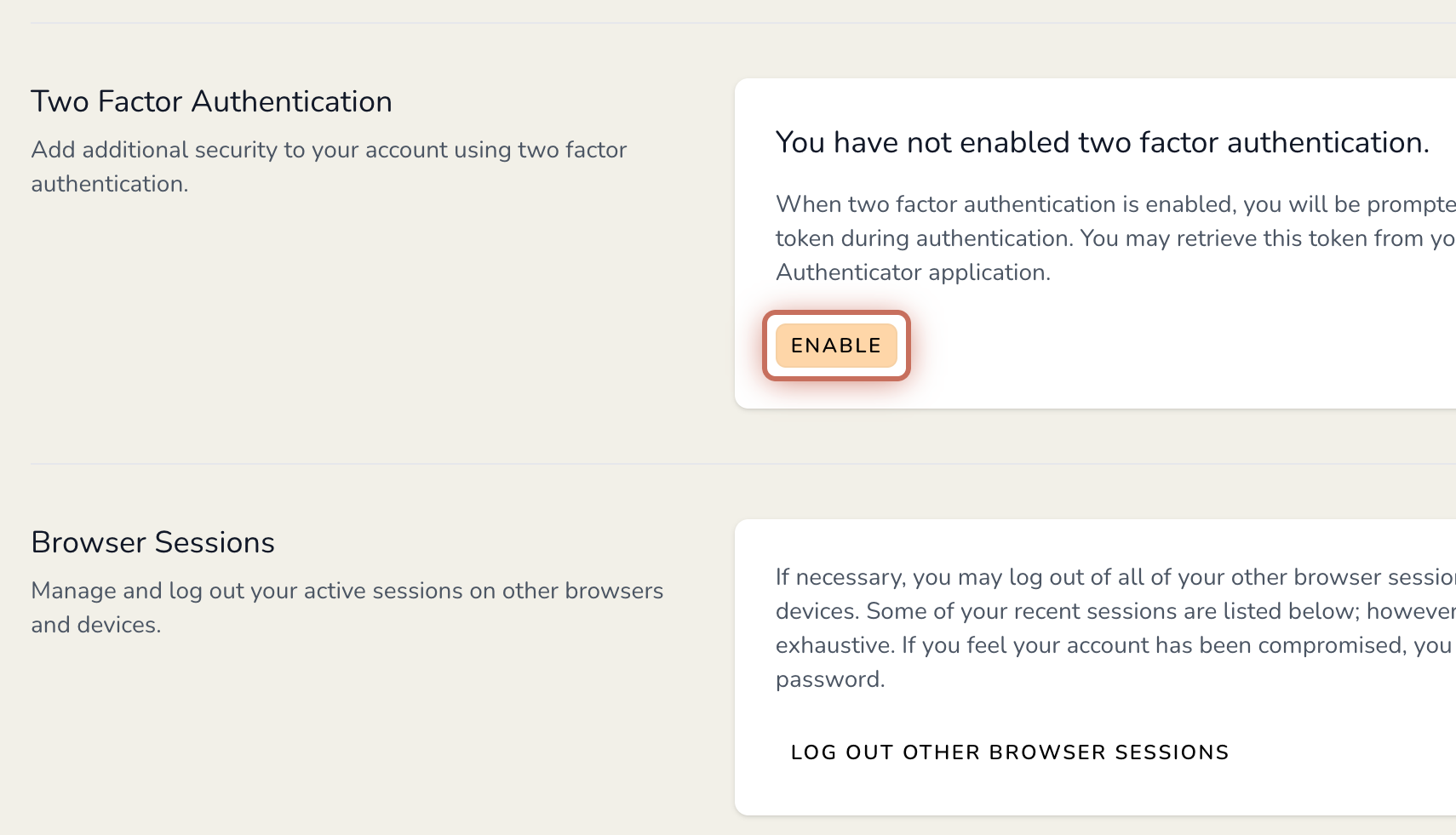Viewport: 1456px width, 835px height.
Task: Click empty area right of ENABLE button
Action: (x=1149, y=346)
